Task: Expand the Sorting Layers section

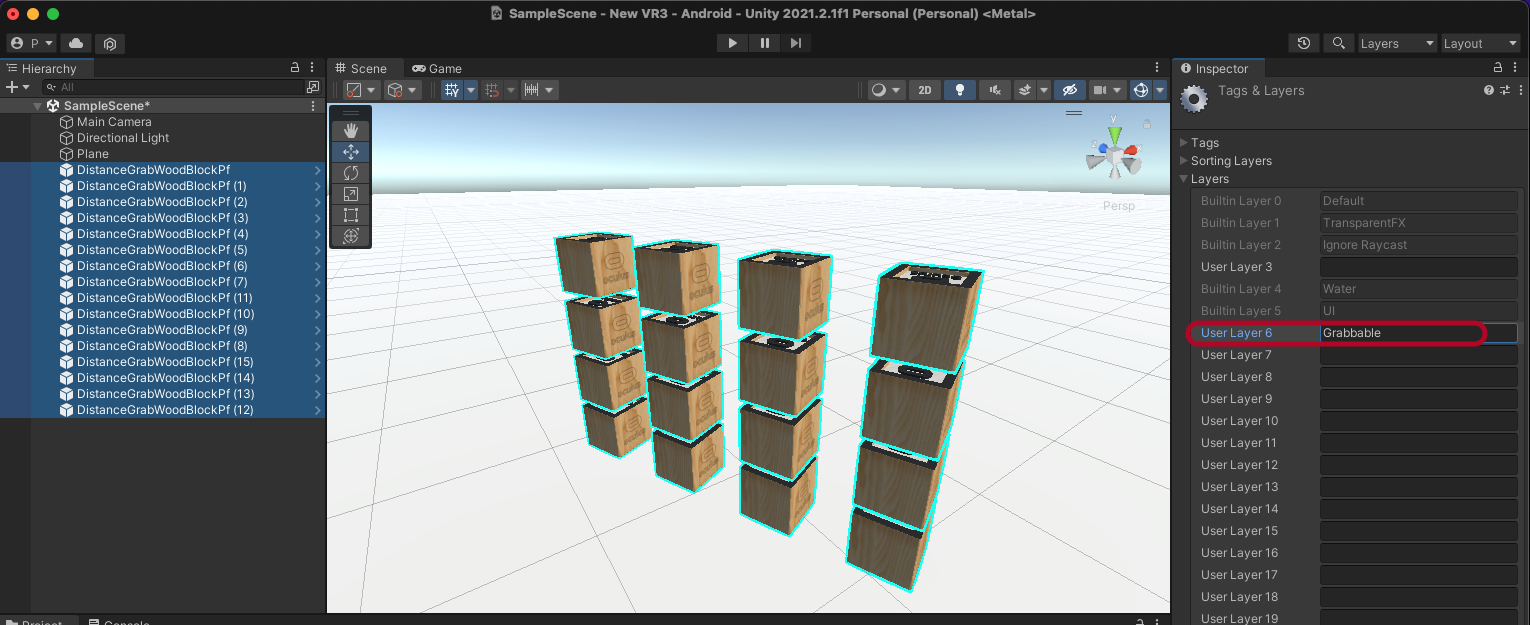Action: tap(1185, 161)
